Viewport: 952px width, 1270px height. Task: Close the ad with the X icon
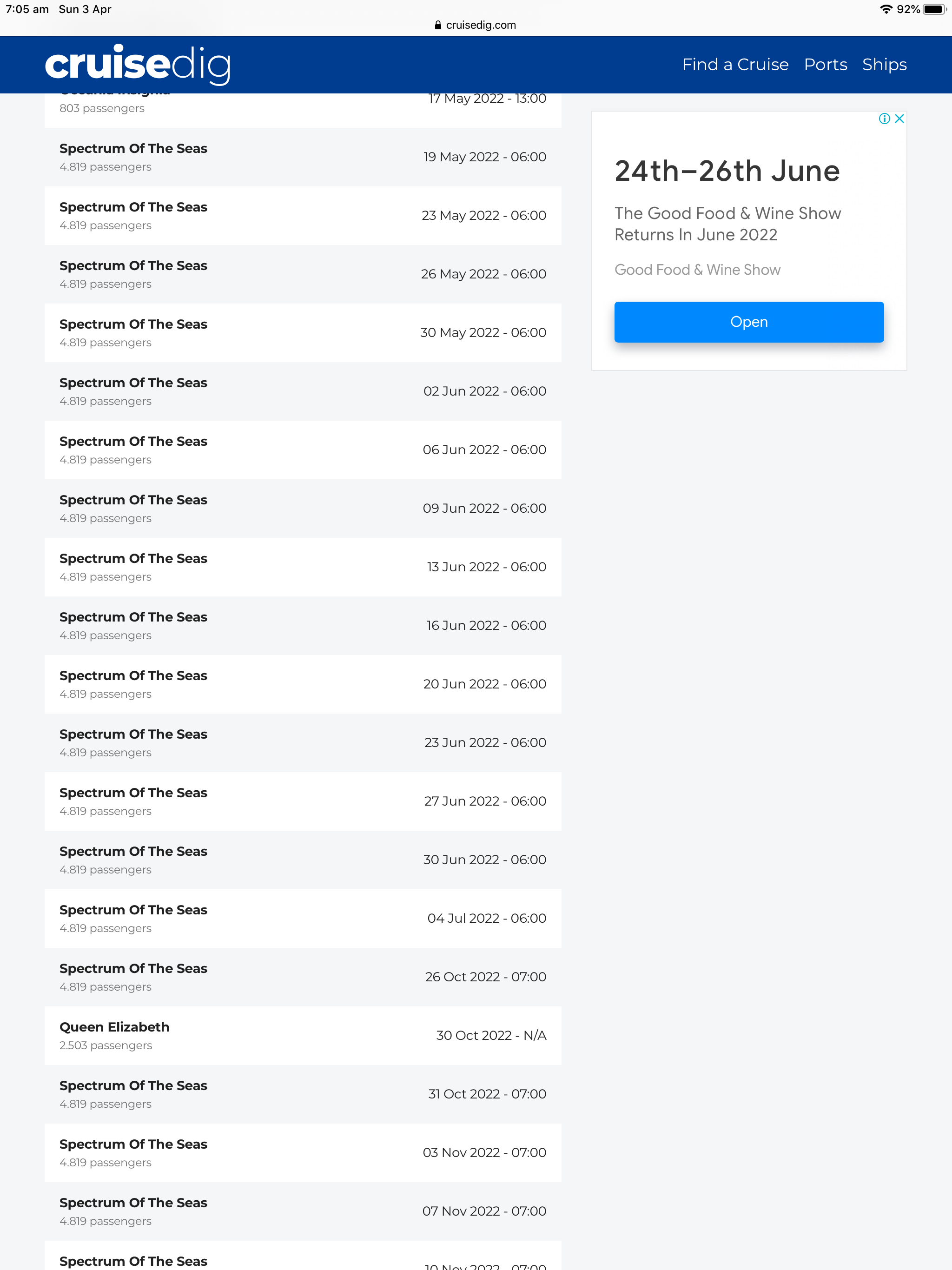[x=899, y=118]
